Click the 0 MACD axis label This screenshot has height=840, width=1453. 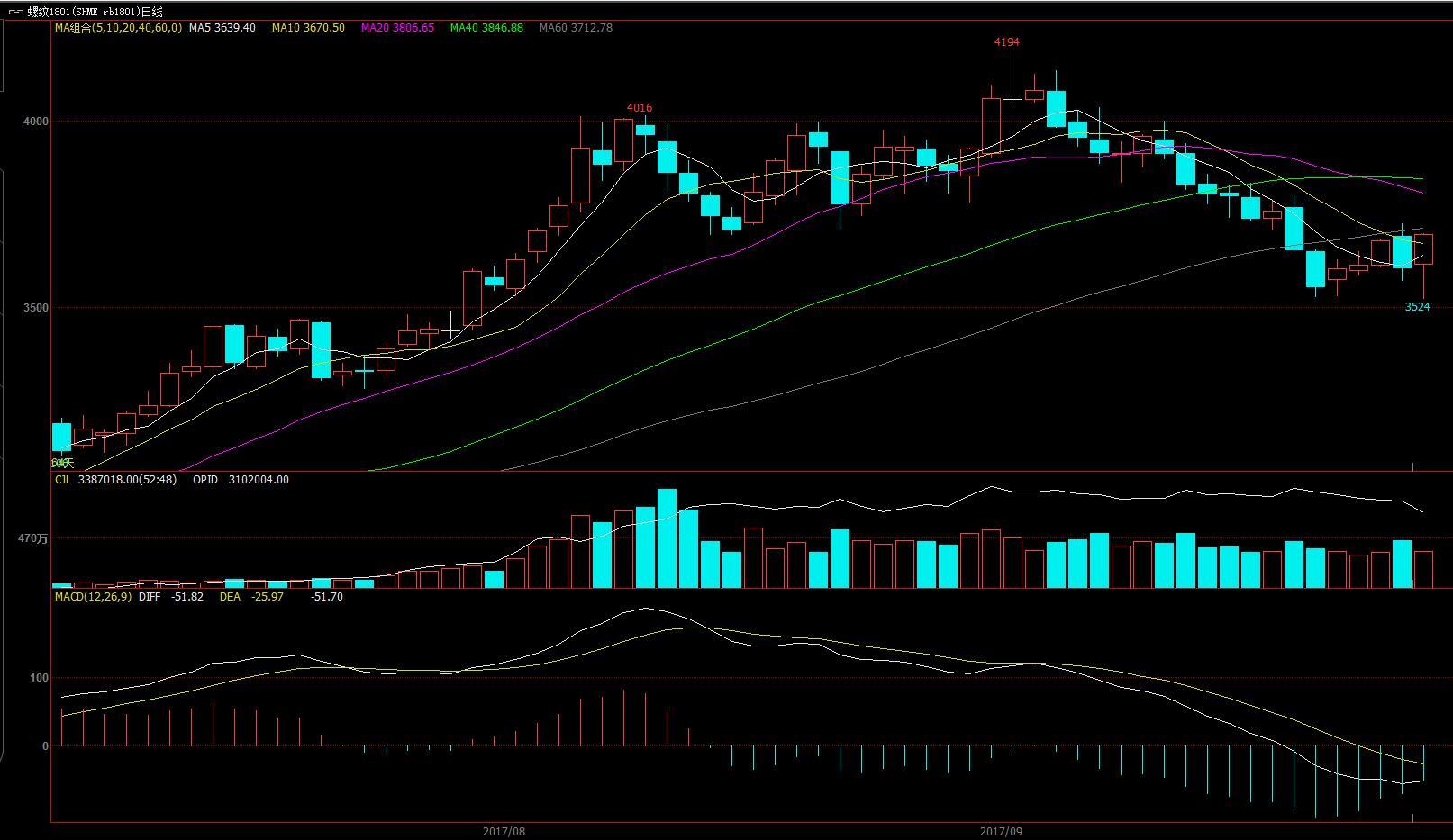pyautogui.click(x=45, y=746)
